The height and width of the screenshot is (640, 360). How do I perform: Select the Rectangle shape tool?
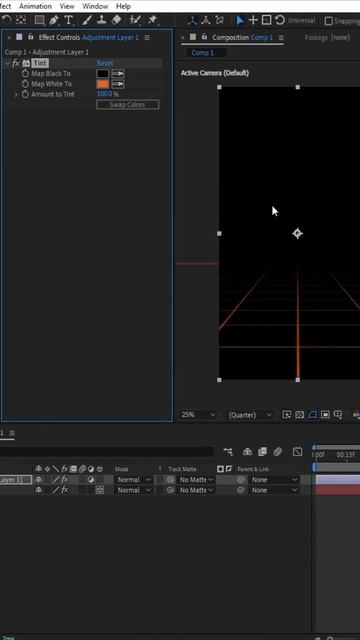pos(40,20)
